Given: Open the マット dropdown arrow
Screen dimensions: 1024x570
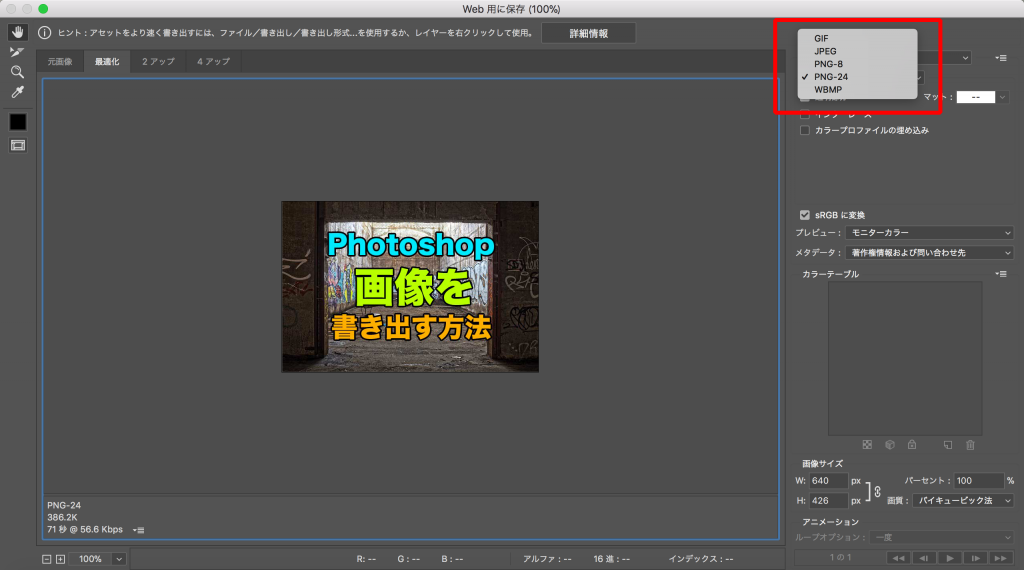Looking at the screenshot, I should 1002,97.
